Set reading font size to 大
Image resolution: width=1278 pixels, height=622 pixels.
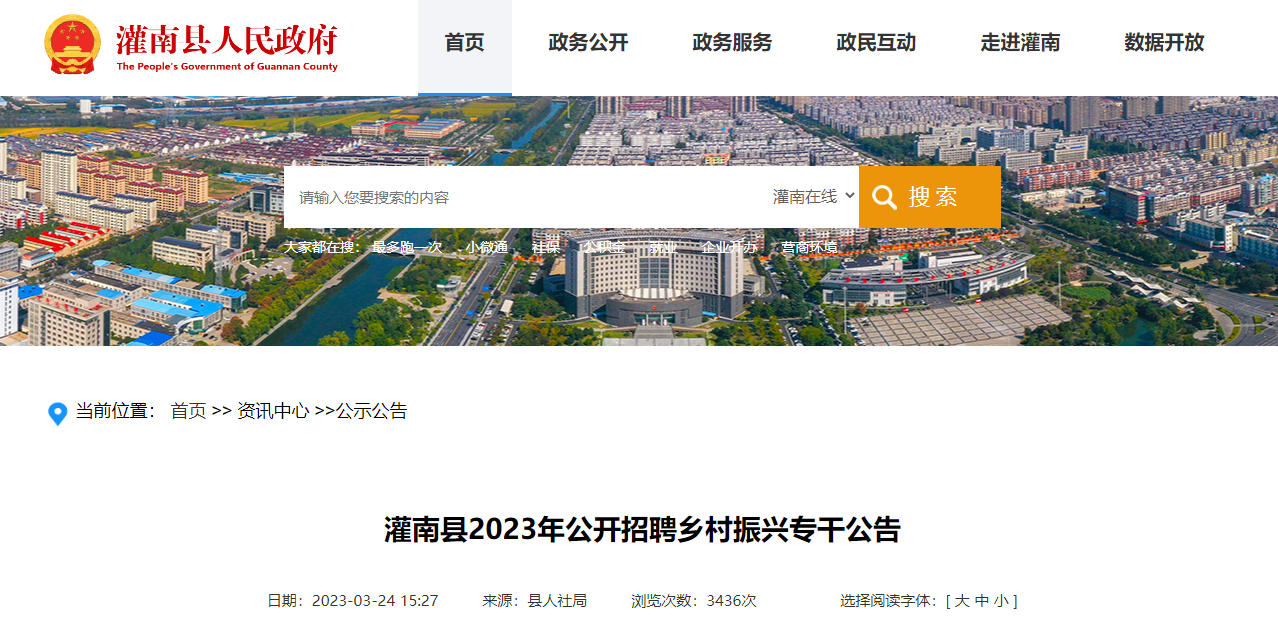962,601
